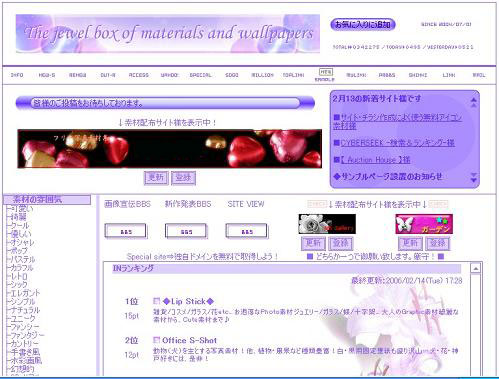The height and width of the screenshot is (379, 499).
Task: Click the up arrow of the ranking scrollbar
Action: tap(476, 268)
